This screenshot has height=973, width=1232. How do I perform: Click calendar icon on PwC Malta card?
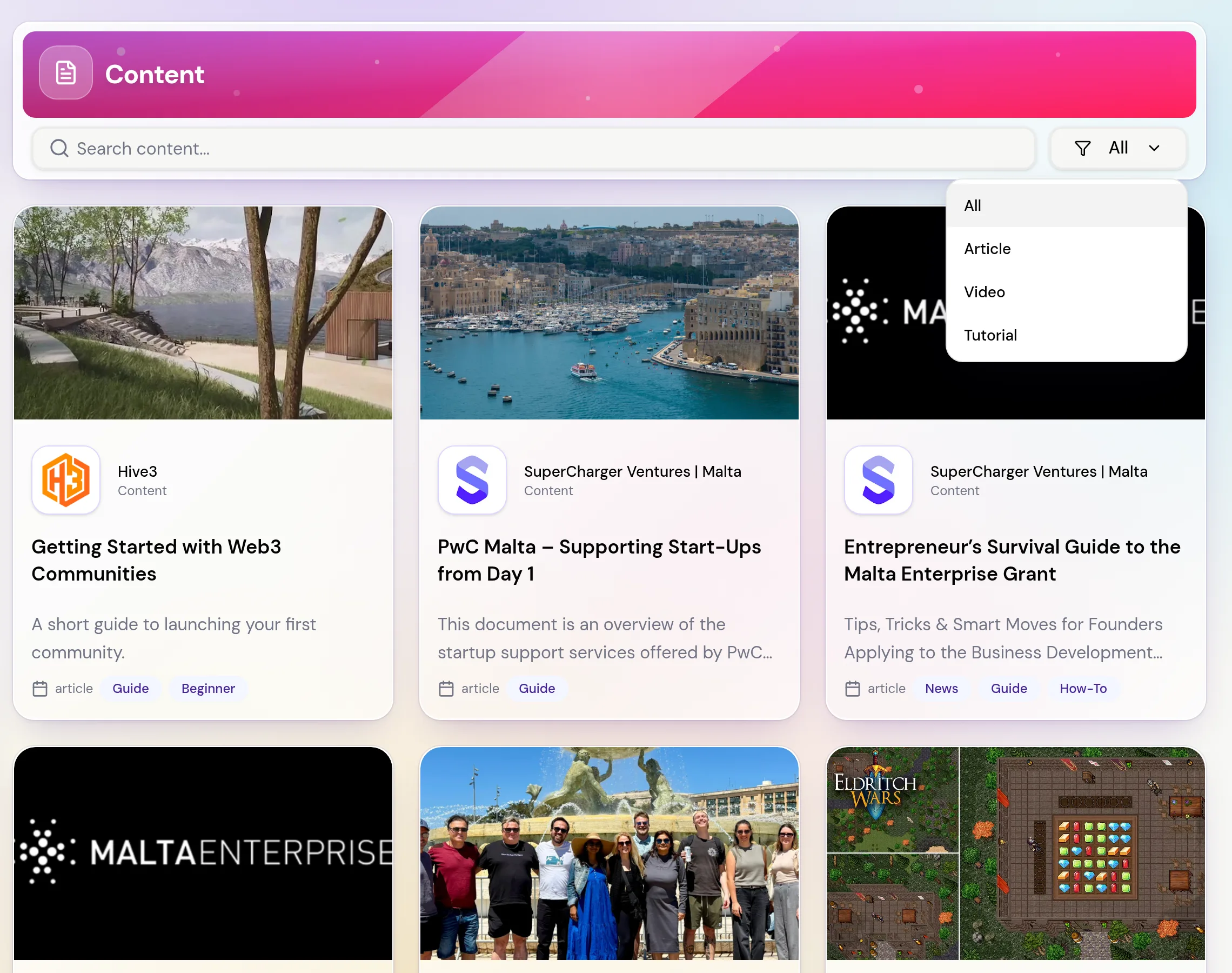pyautogui.click(x=446, y=689)
